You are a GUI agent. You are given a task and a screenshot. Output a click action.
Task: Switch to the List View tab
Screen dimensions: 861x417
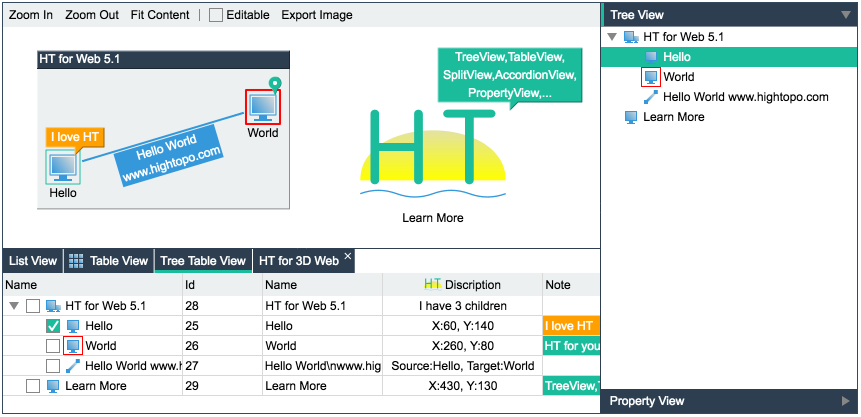pyautogui.click(x=33, y=261)
